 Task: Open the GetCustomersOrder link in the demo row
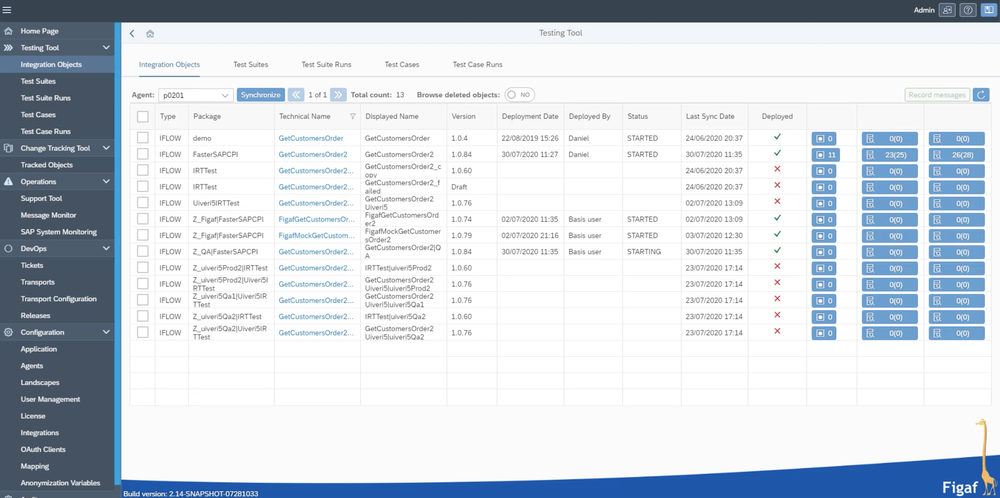pyautogui.click(x=311, y=138)
